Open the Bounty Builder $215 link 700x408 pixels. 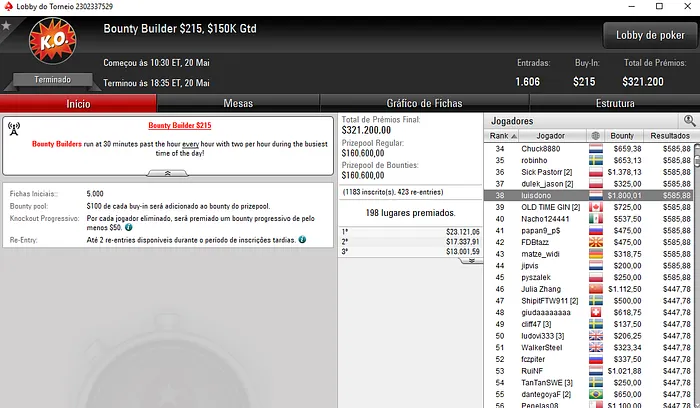coord(180,125)
